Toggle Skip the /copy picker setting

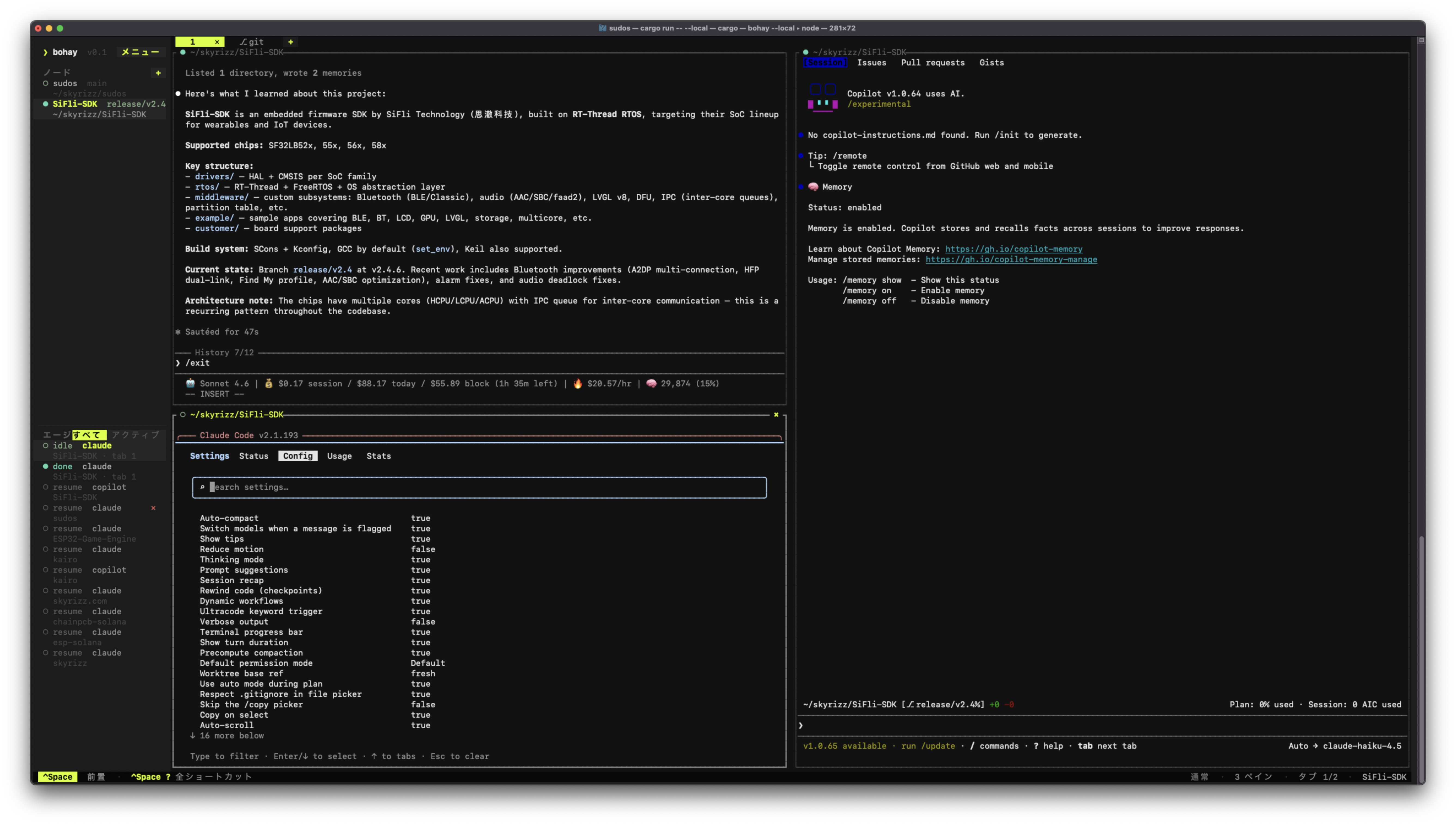317,704
